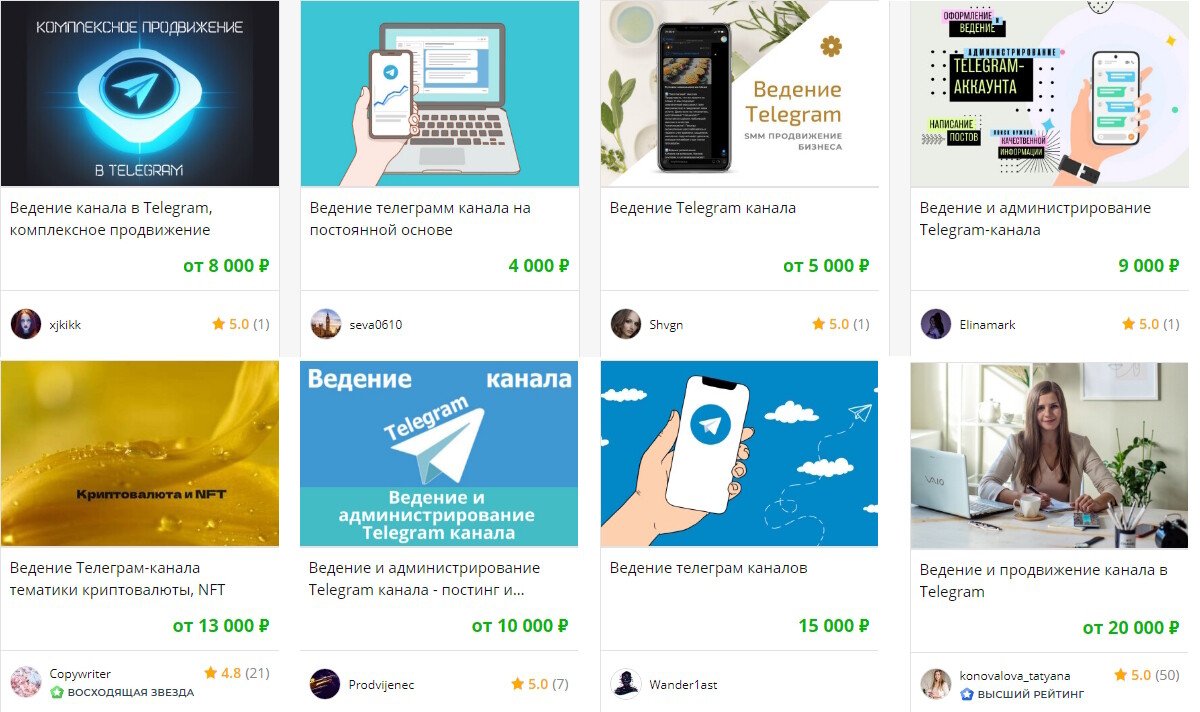The height and width of the screenshot is (712, 1200).
Task: Click seva0610 seller avatar
Action: (x=326, y=324)
